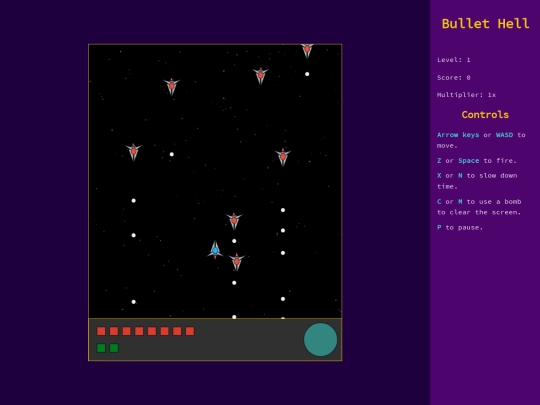Screen dimensions: 540x405
Task: Click the sixth red health square
Action: click(164, 331)
